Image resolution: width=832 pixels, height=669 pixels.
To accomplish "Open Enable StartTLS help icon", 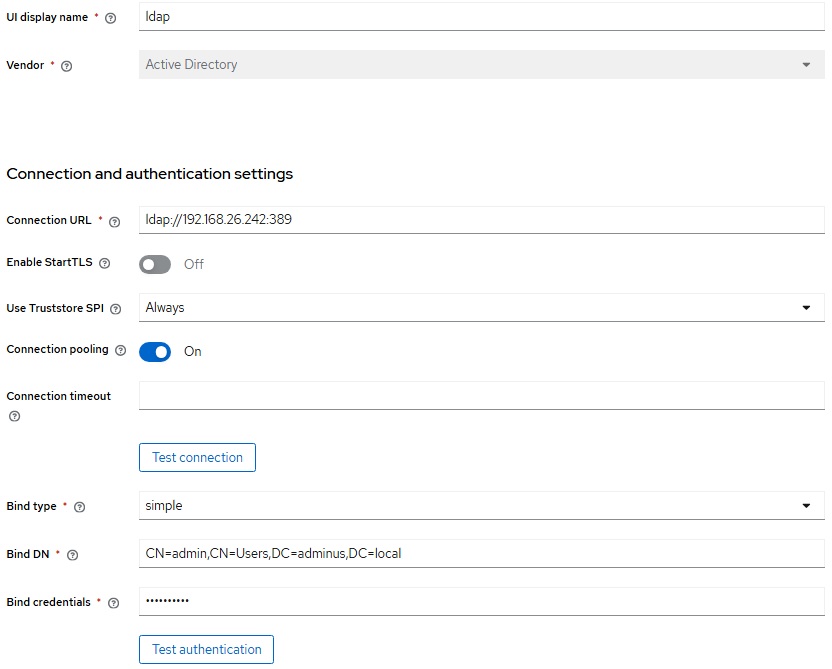I will [105, 263].
